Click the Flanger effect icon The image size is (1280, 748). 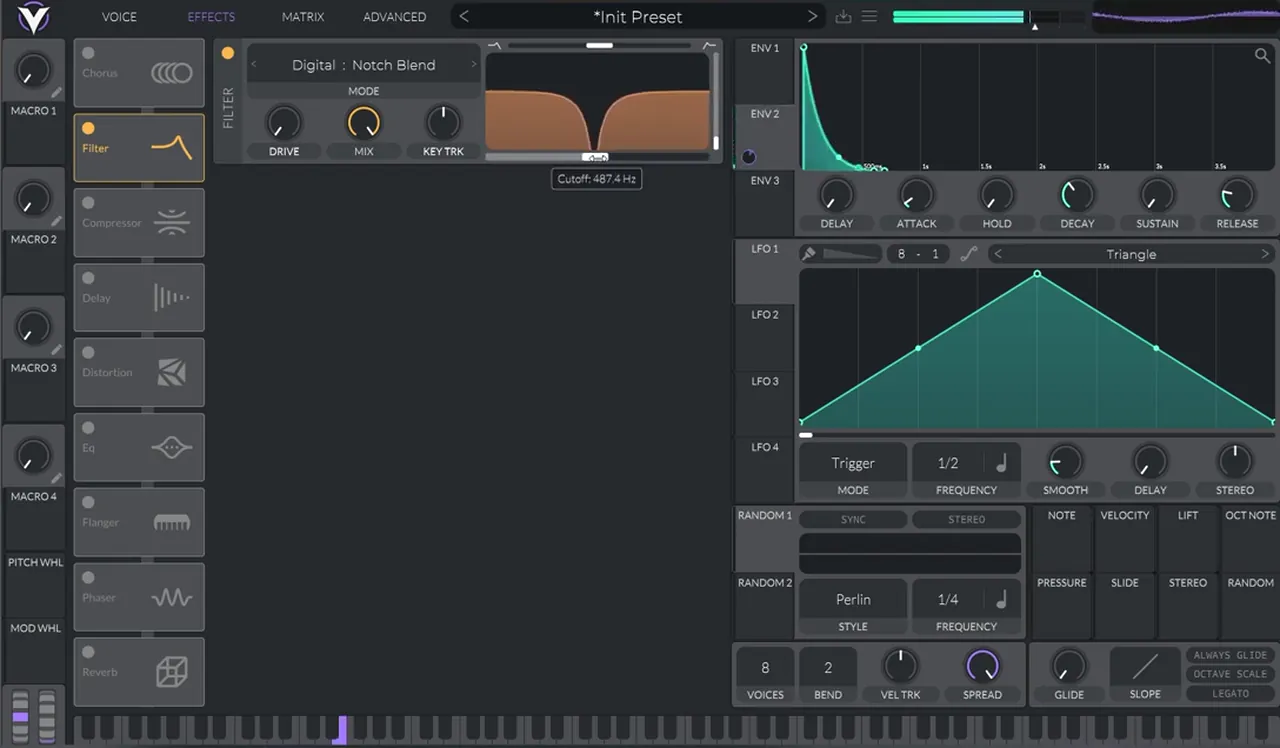(171, 523)
